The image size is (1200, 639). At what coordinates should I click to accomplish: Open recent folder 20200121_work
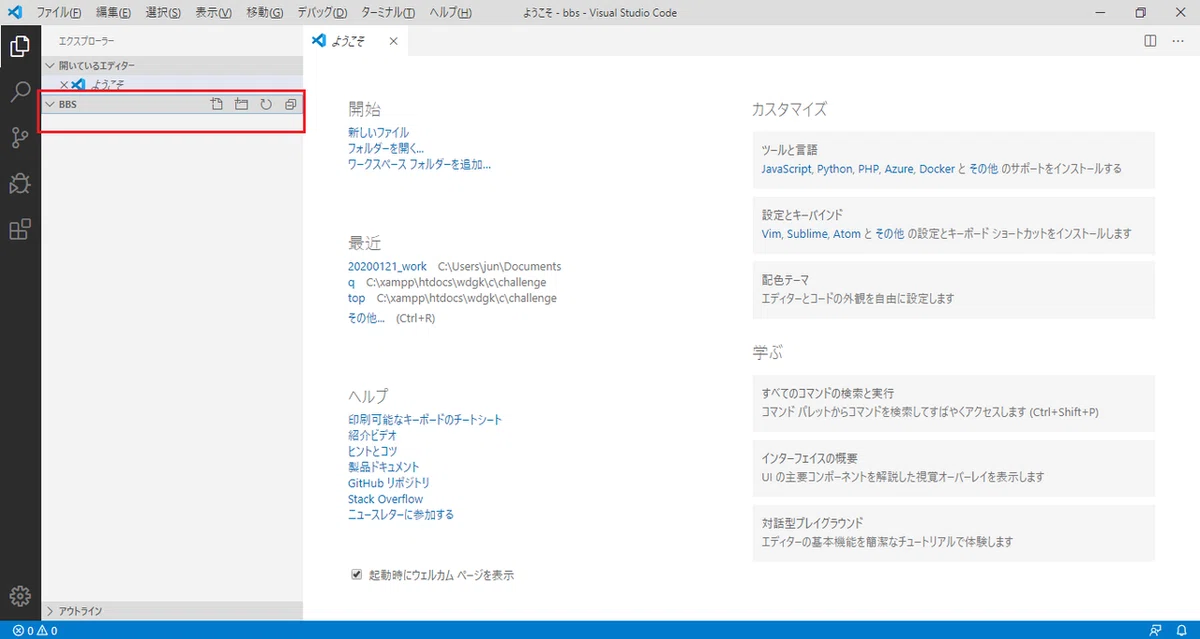click(387, 266)
